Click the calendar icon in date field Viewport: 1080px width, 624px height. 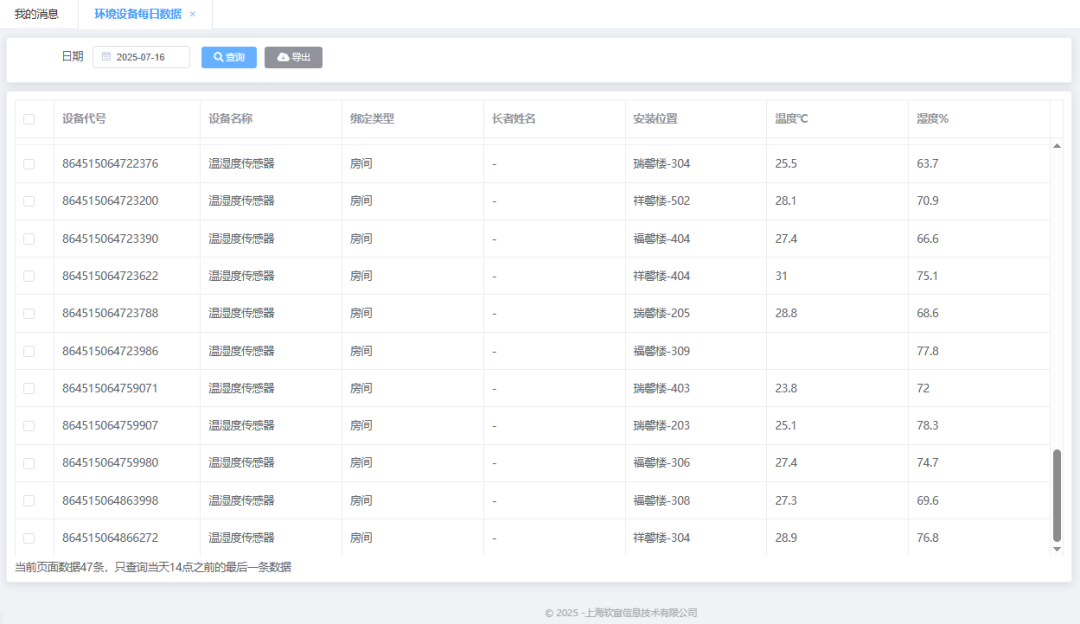coord(106,57)
